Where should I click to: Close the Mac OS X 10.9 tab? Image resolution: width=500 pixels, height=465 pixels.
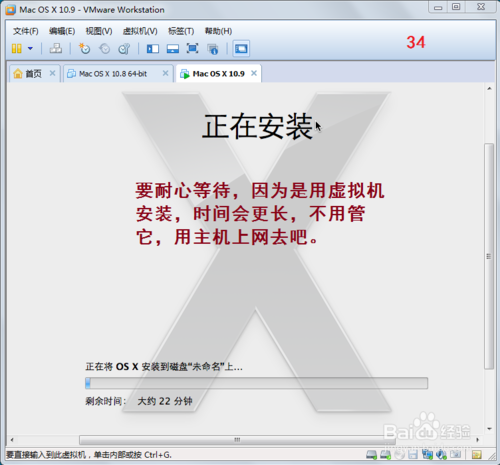tap(254, 73)
